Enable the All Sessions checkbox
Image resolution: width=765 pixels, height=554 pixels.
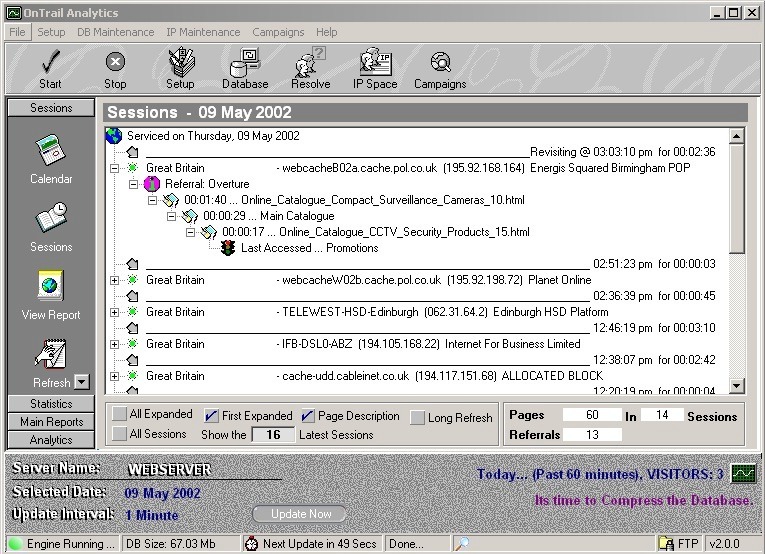pyautogui.click(x=119, y=434)
